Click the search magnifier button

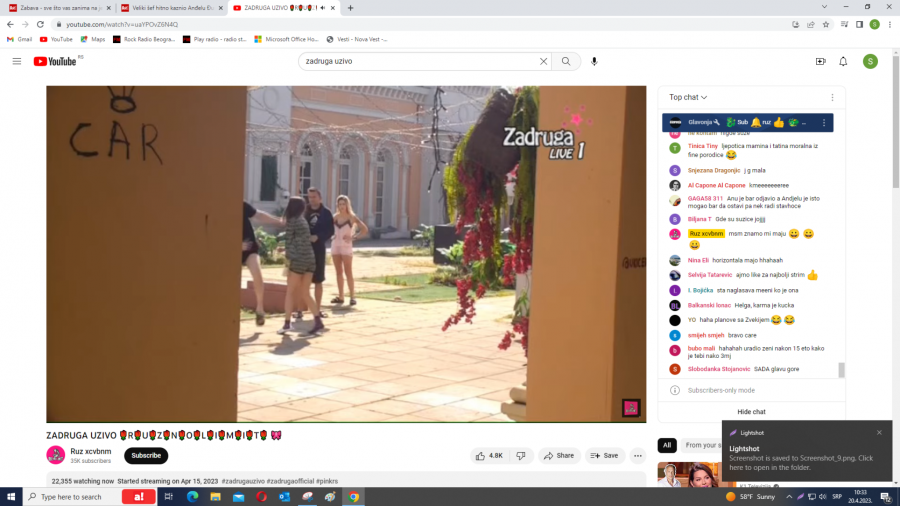pyautogui.click(x=566, y=61)
